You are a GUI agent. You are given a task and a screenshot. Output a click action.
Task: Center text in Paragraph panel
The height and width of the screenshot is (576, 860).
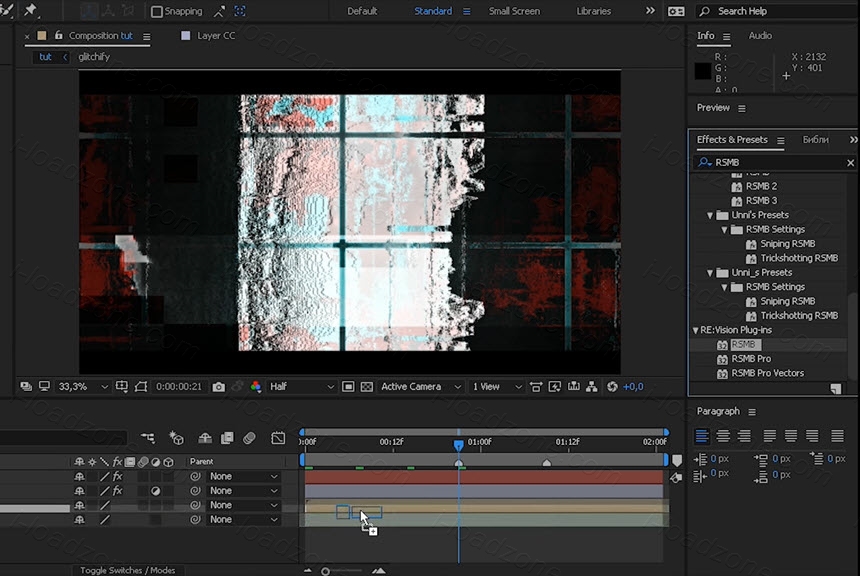[723, 436]
